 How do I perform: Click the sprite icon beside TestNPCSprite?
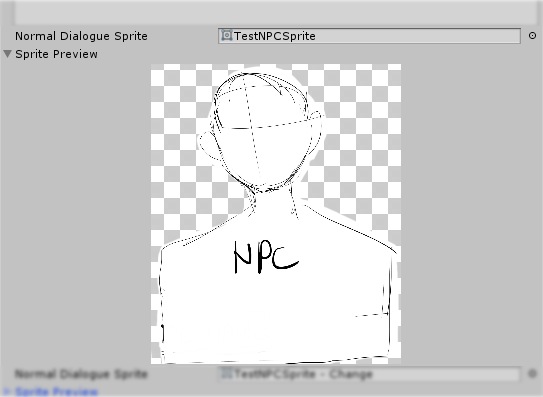226,35
